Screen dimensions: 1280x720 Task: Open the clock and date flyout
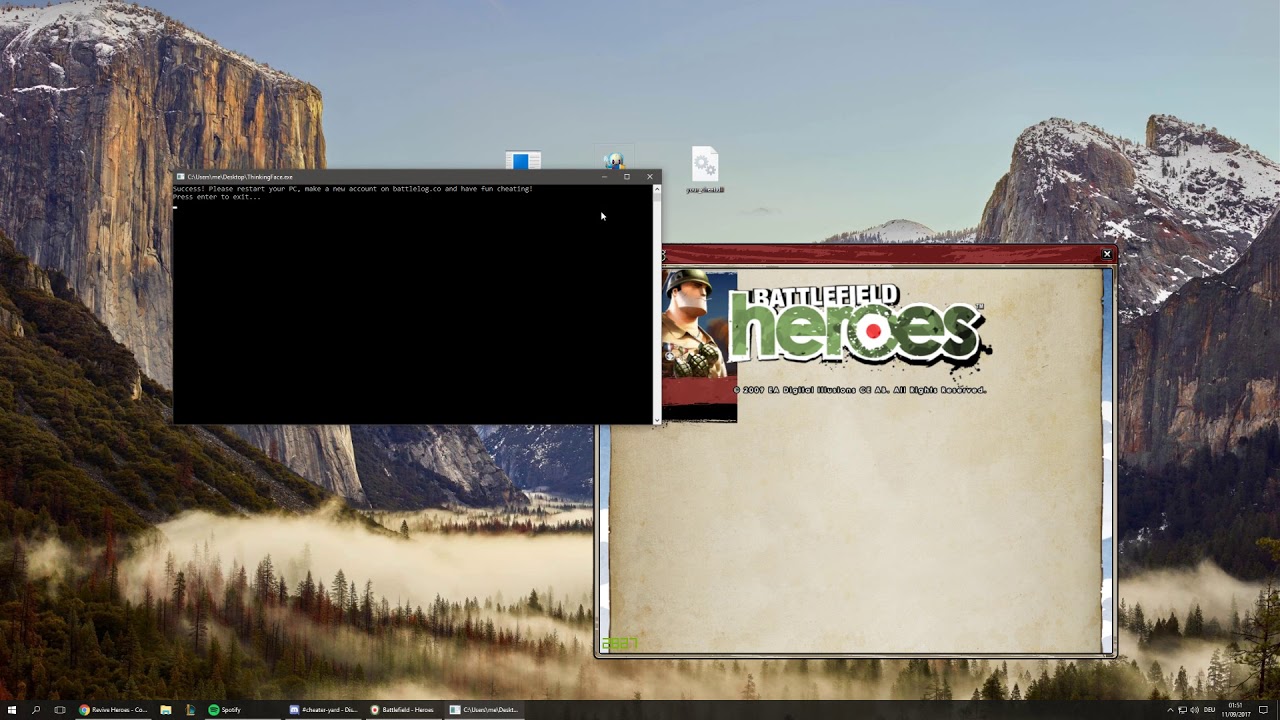click(x=1236, y=710)
